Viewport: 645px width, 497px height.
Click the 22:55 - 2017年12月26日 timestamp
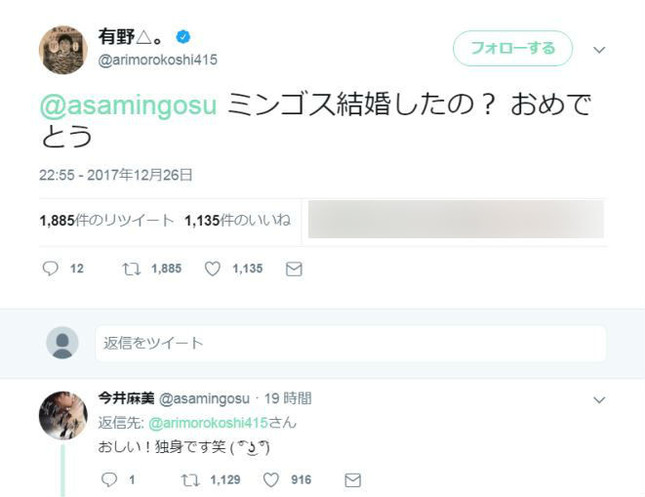pyautogui.click(x=116, y=175)
